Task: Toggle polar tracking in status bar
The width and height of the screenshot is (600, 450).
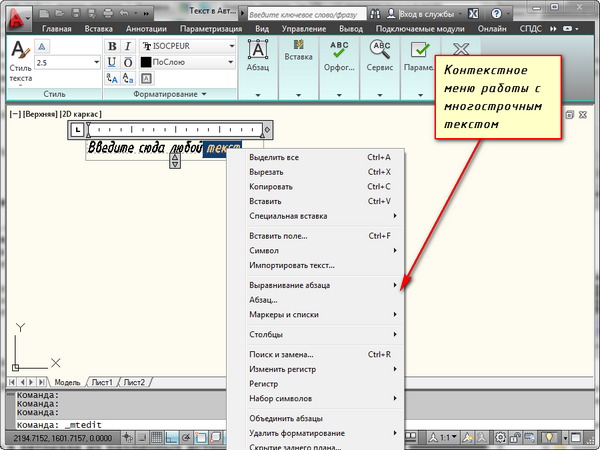Action: pyautogui.click(x=186, y=437)
